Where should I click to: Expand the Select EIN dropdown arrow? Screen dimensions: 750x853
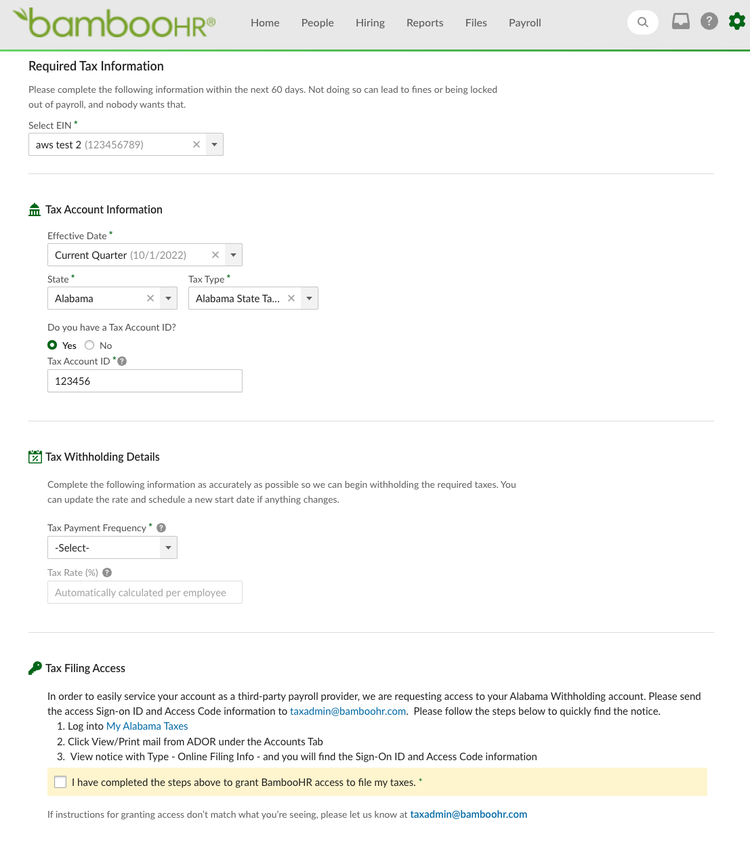pyautogui.click(x=214, y=145)
